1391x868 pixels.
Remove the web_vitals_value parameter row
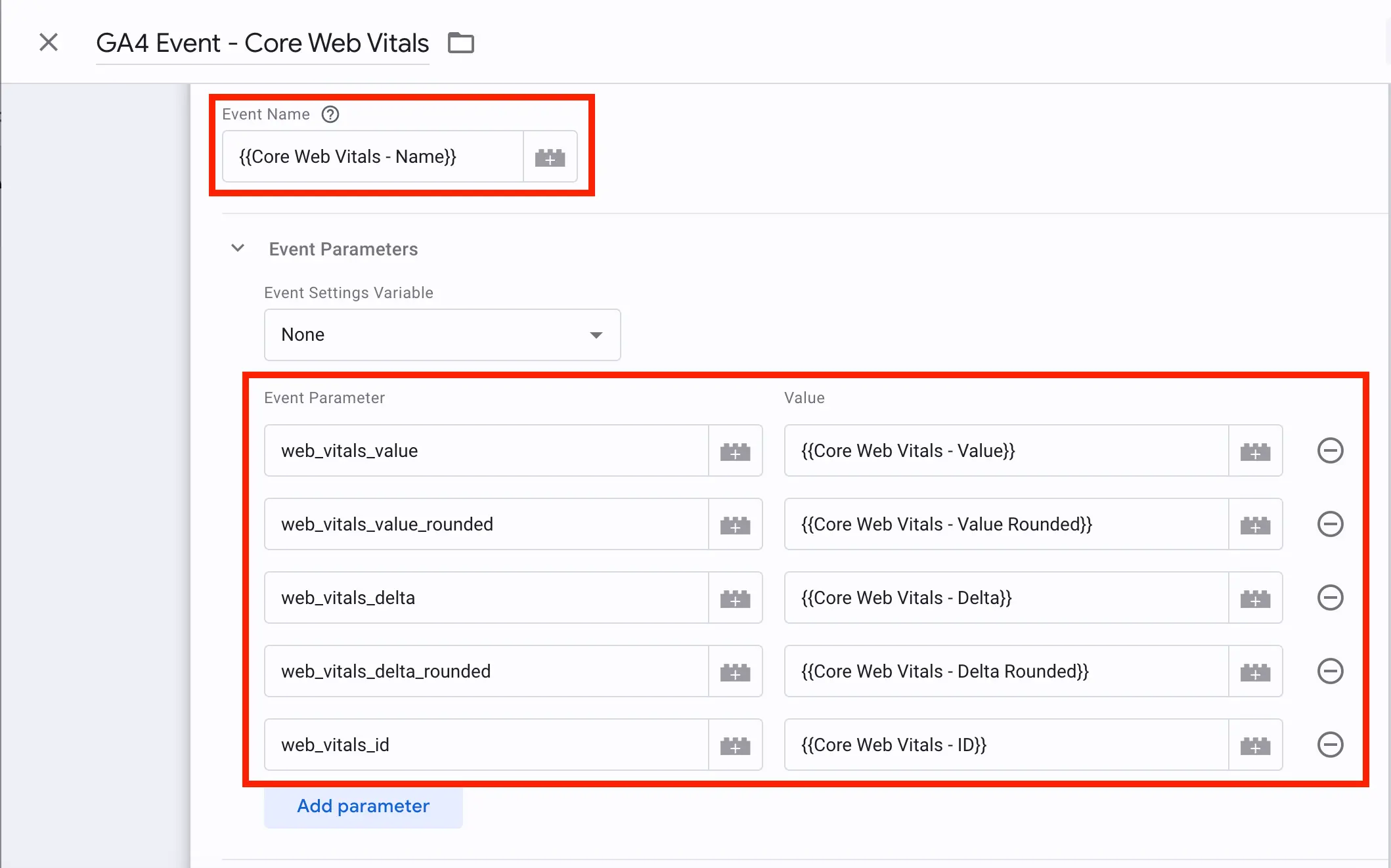pyautogui.click(x=1331, y=450)
